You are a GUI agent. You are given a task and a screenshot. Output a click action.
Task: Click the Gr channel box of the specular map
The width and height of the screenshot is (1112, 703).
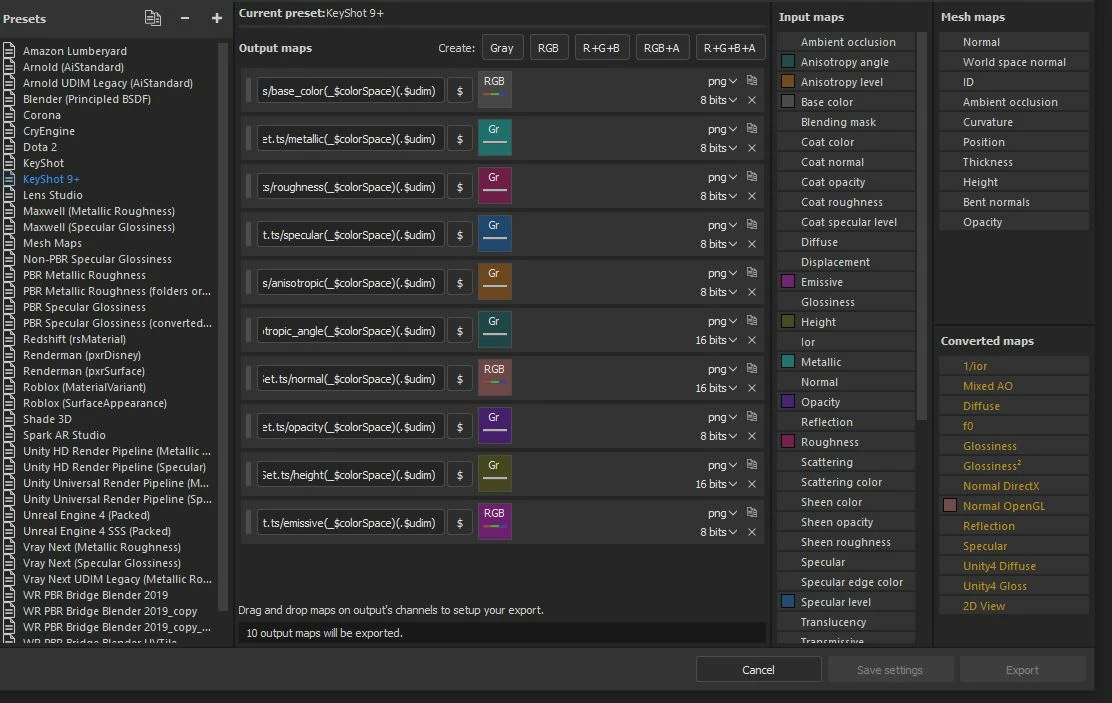click(494, 233)
